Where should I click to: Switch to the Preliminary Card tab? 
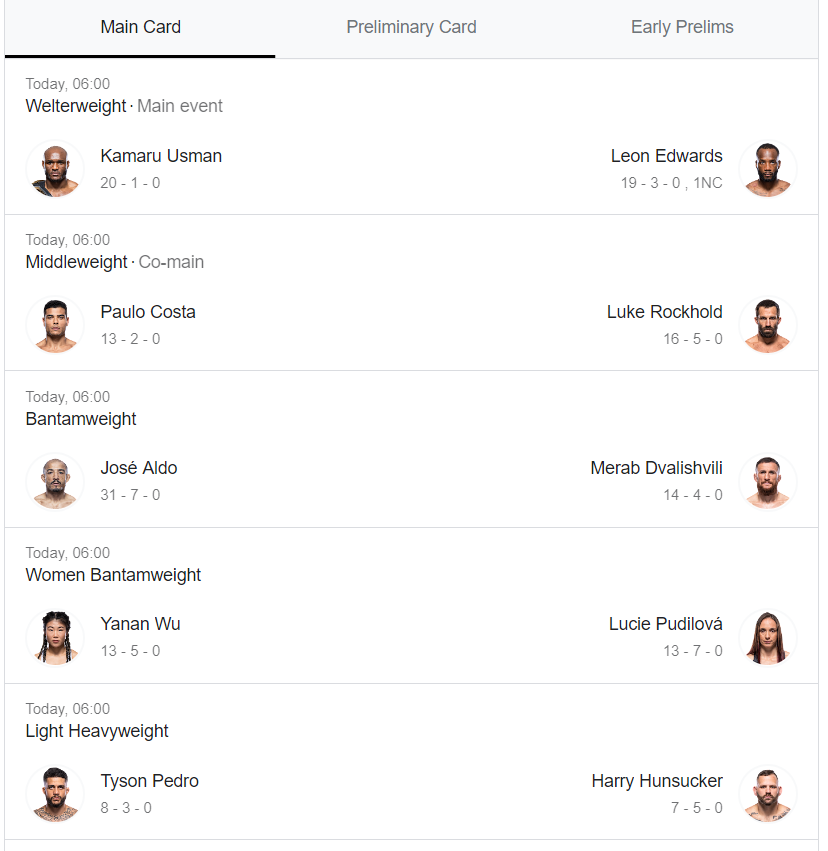click(411, 27)
